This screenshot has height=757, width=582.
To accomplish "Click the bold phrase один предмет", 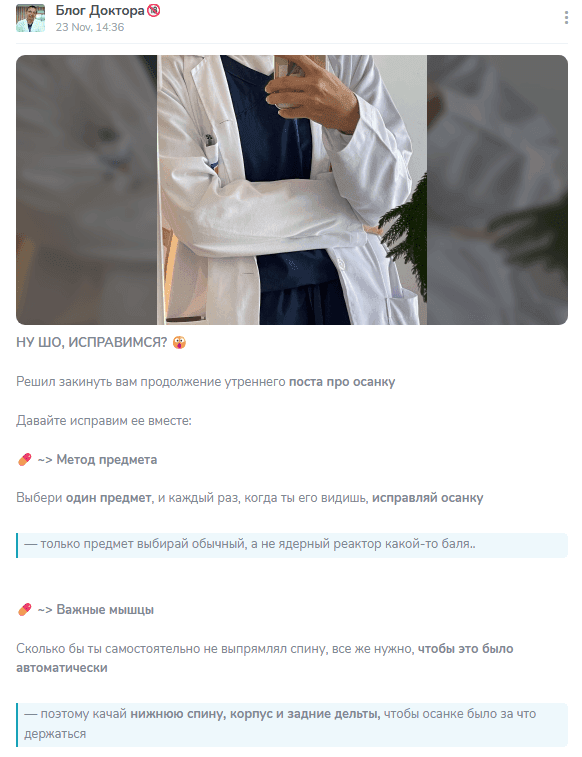I will 109,498.
